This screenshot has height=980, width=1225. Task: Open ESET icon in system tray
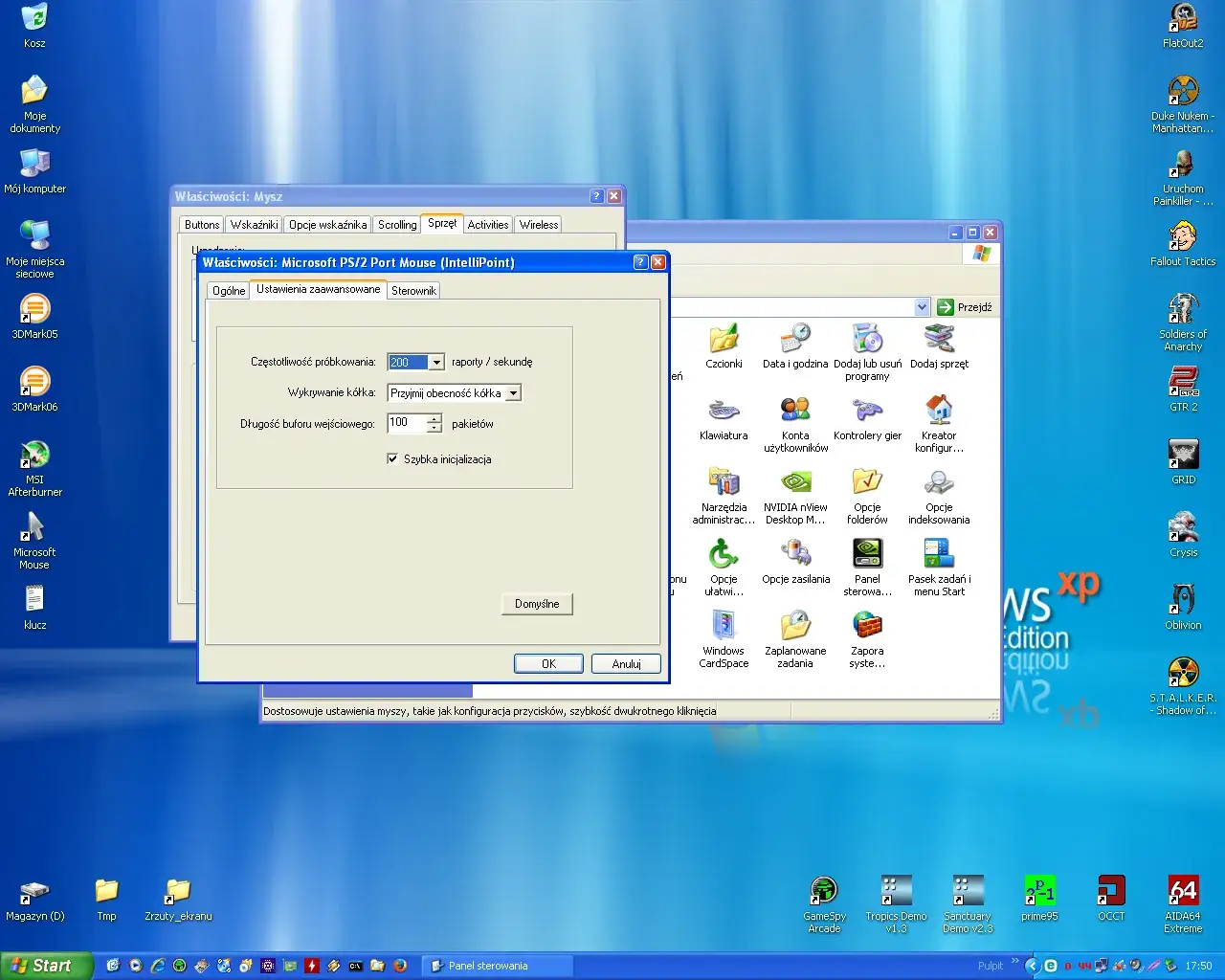tap(1050, 966)
